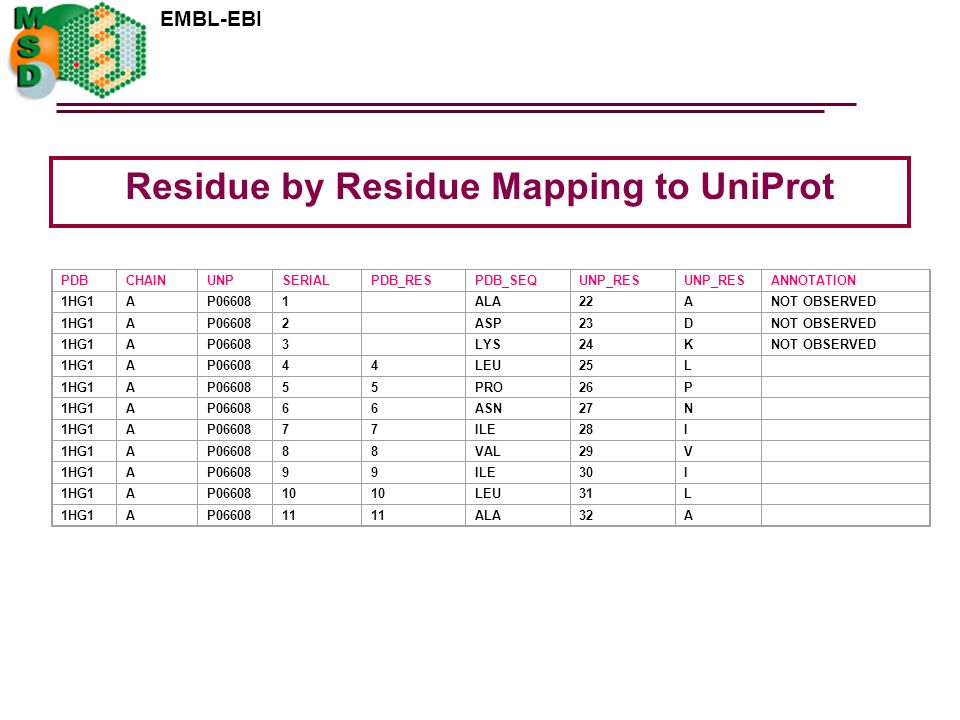This screenshot has height=720, width=960.
Task: Click the UniProt residue number 22
Action: click(x=586, y=301)
